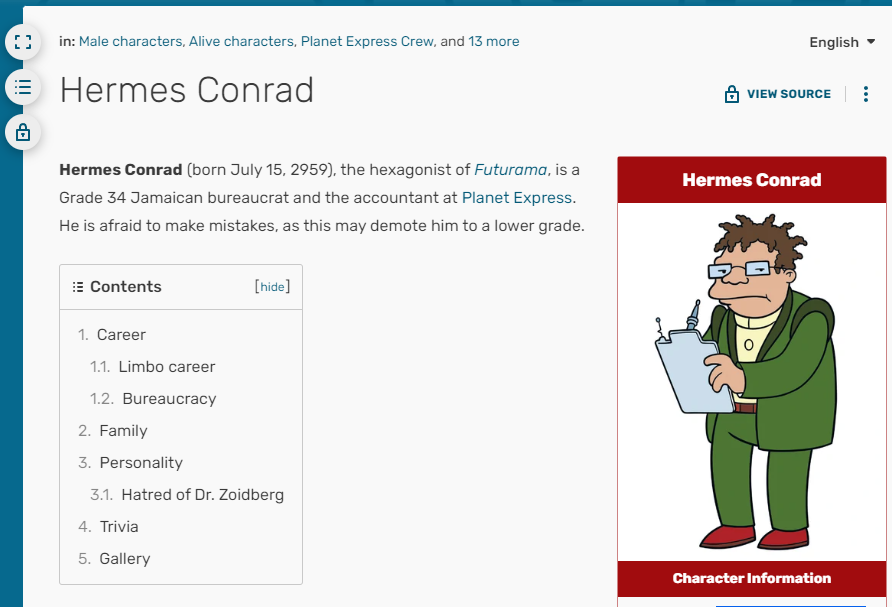892x607 pixels.
Task: Open the English language dropdown
Action: click(x=842, y=42)
